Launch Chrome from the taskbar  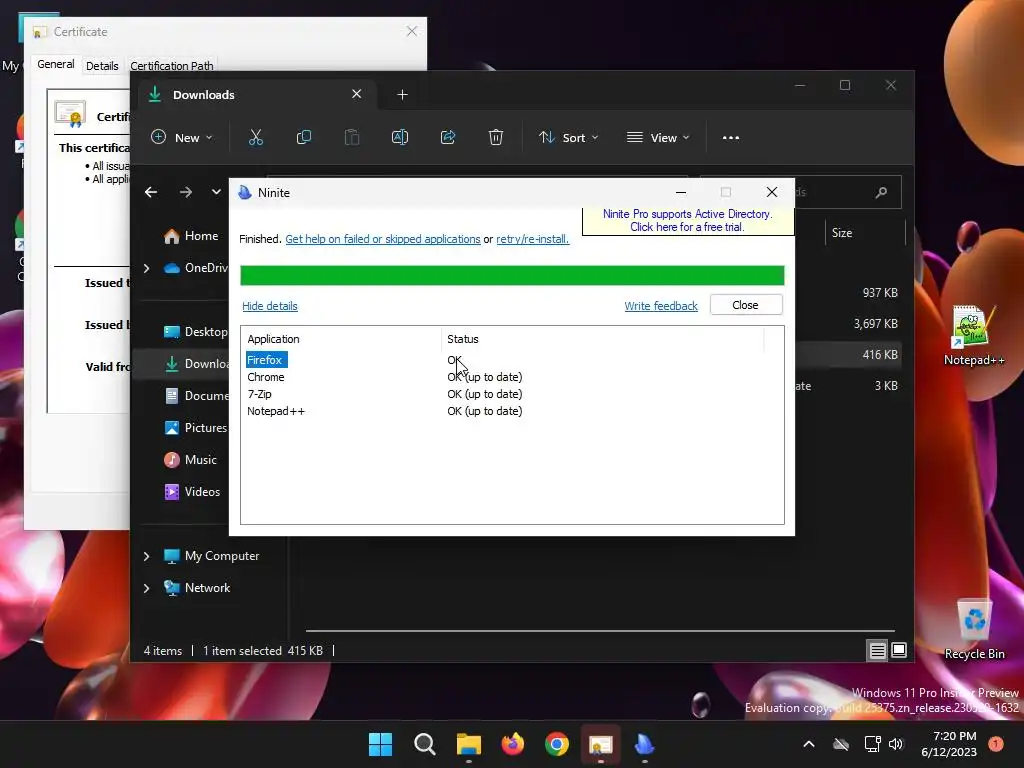click(557, 744)
